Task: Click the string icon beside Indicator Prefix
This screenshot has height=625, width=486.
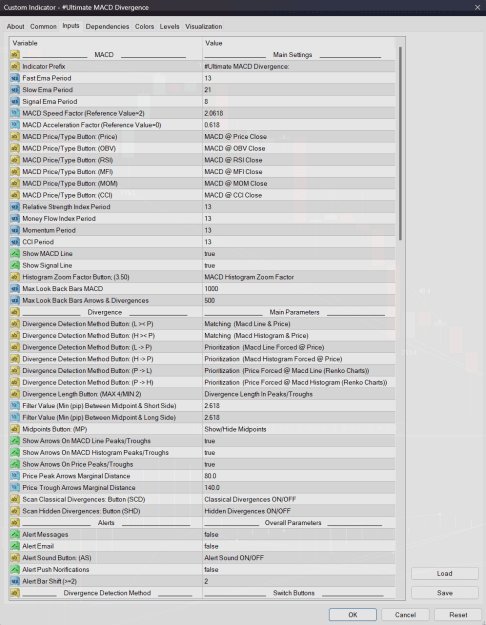Action: point(15,66)
